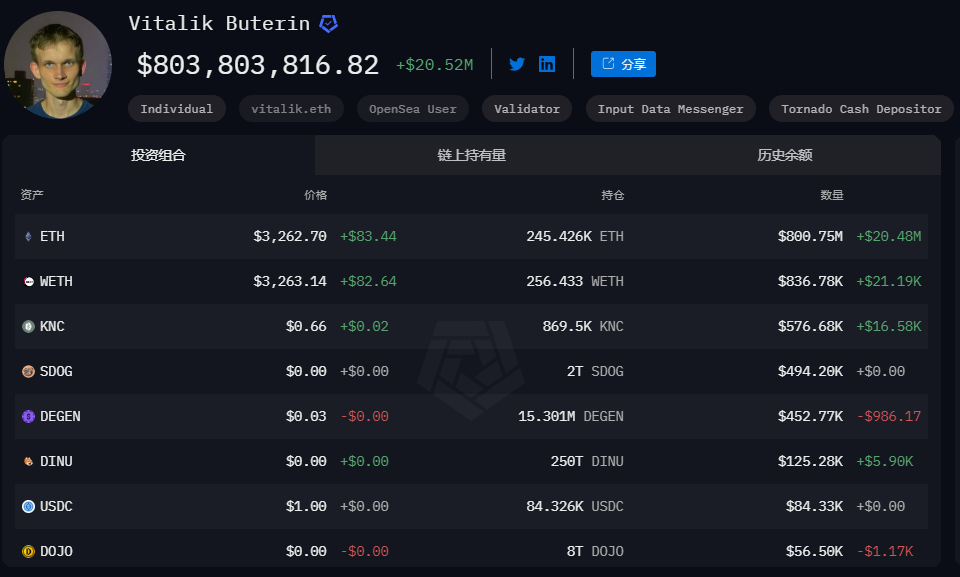The image size is (960, 577).
Task: Click Vitalik Buterin's profile photo
Action: click(58, 65)
